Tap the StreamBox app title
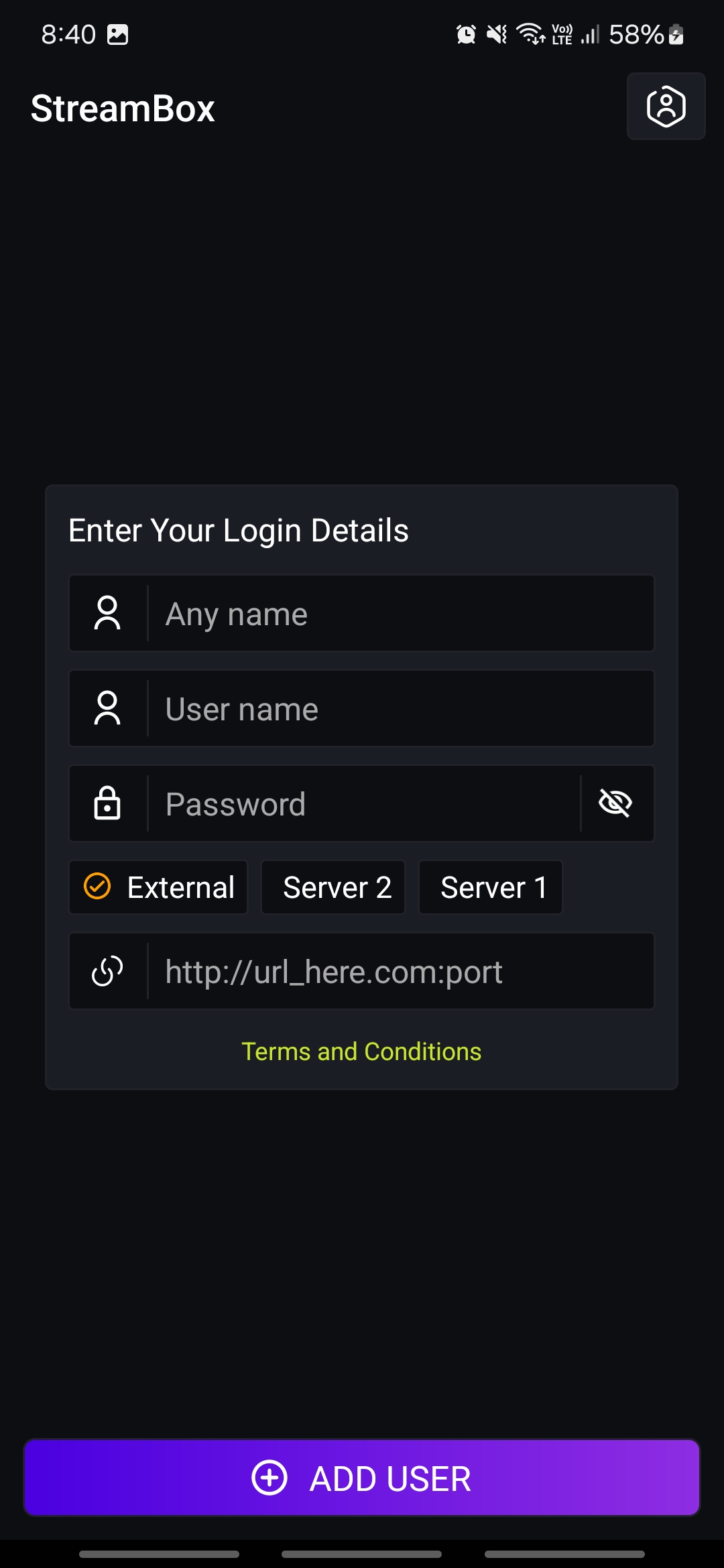The width and height of the screenshot is (724, 1568). point(123,109)
